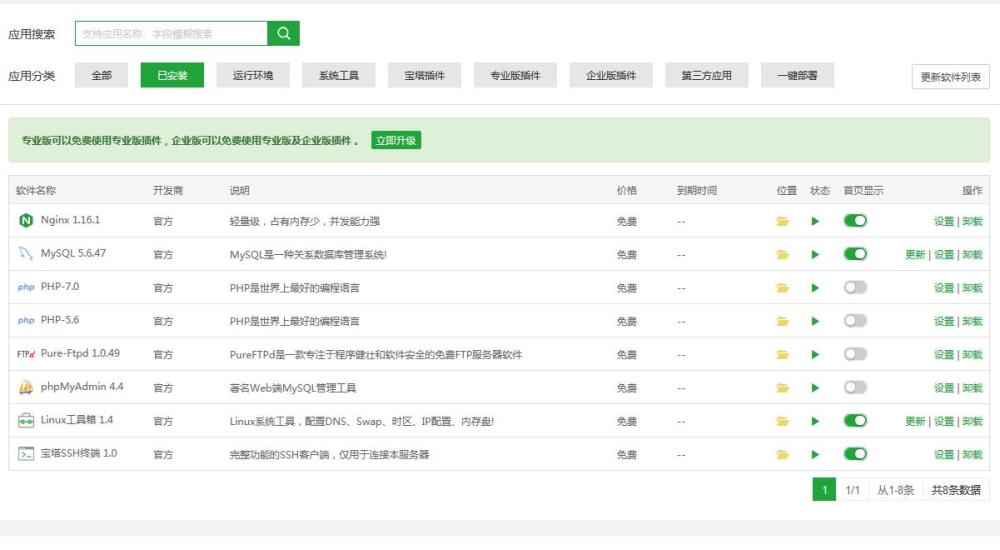The image size is (1000, 550).
Task: Click Linux工具箱 status play icon
Action: click(x=815, y=421)
